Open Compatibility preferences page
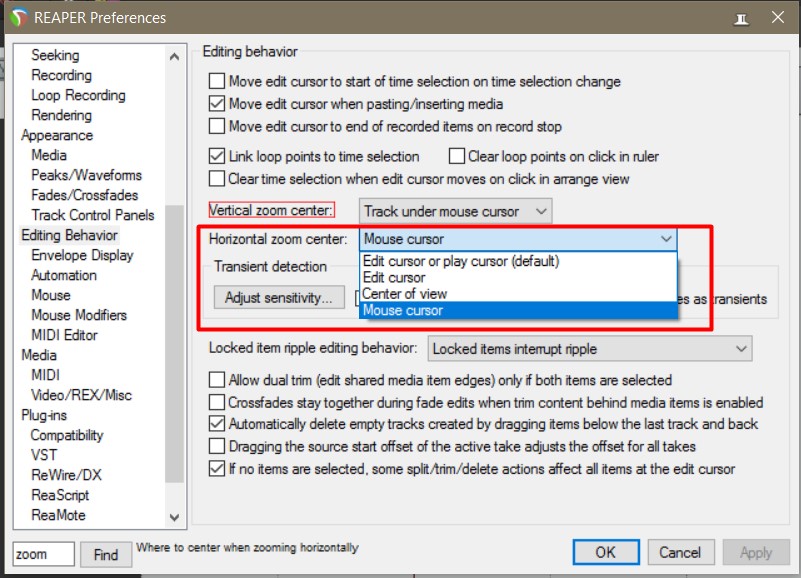The width and height of the screenshot is (801, 578). pos(67,435)
